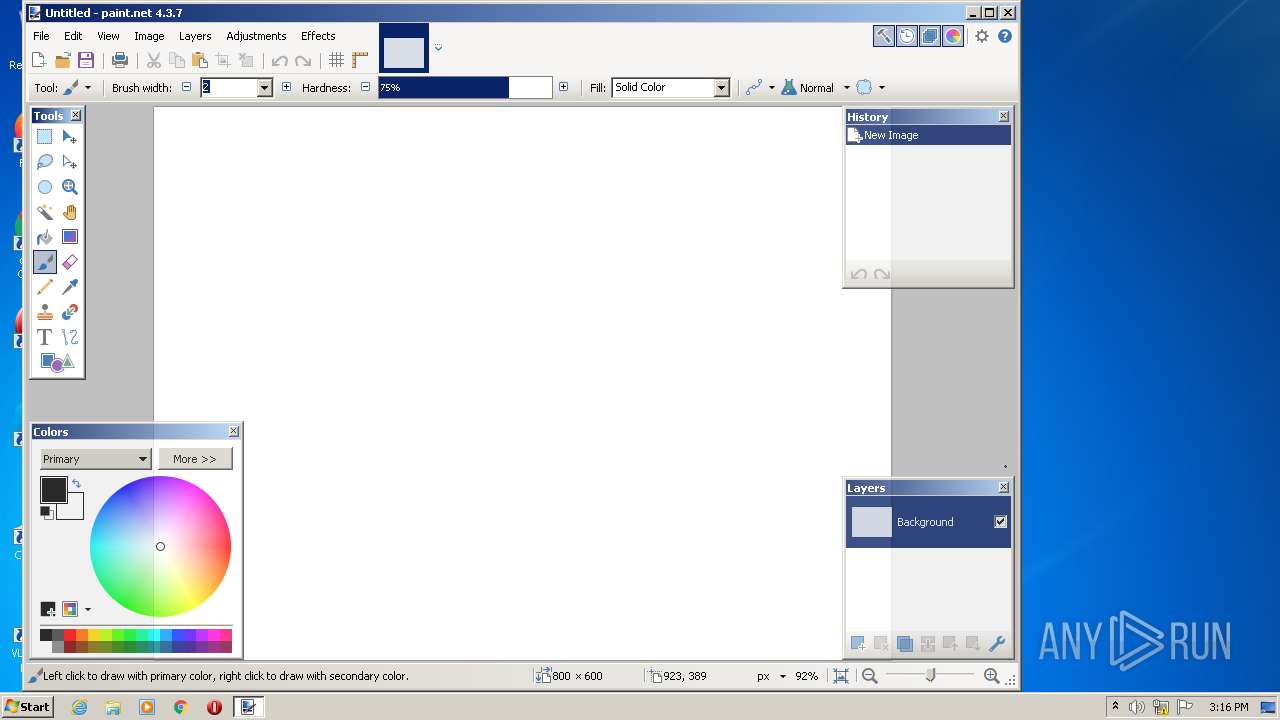
Task: Click the Untitled image thumbnail tab
Action: 404,49
